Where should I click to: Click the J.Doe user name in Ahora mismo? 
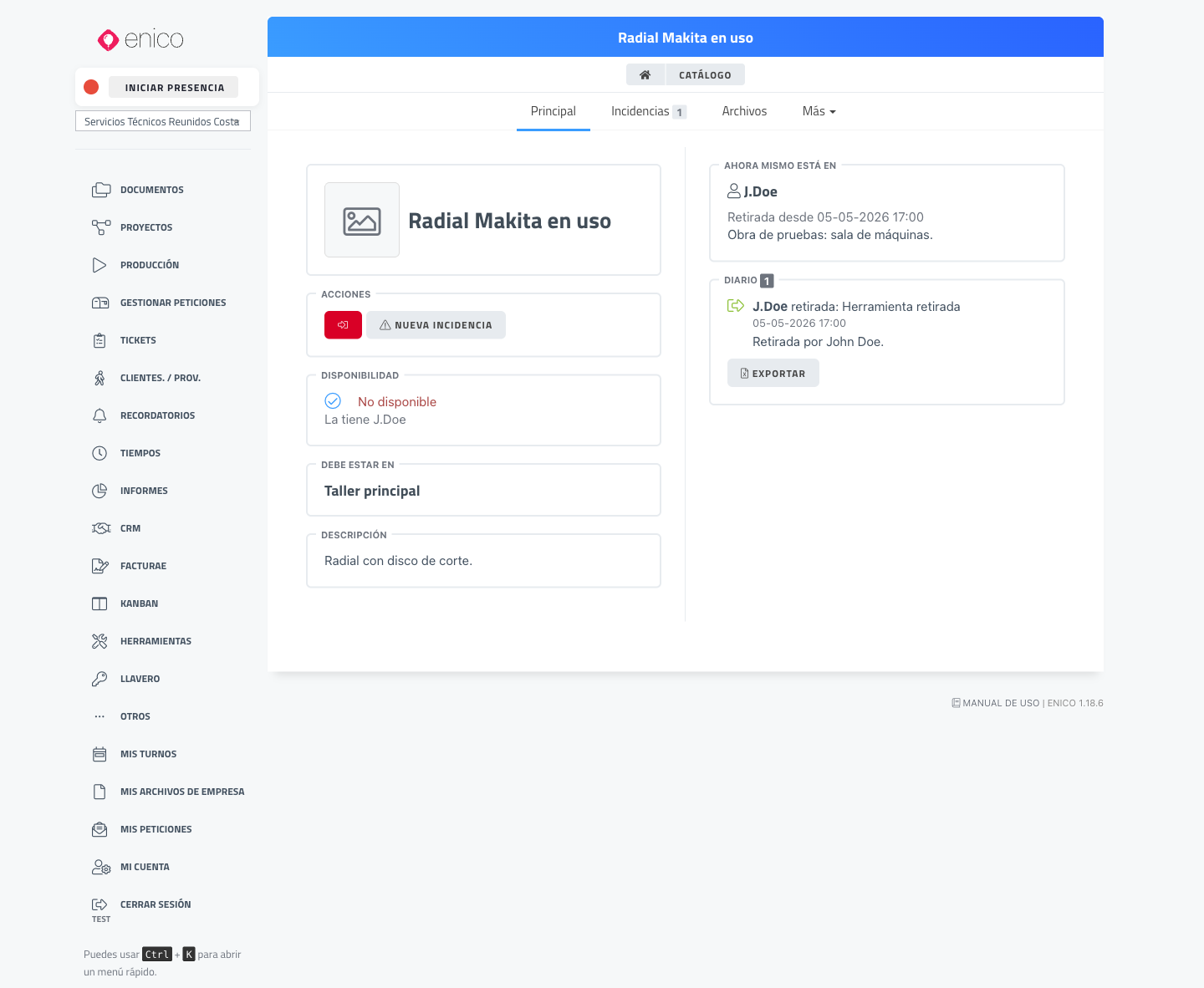click(761, 191)
